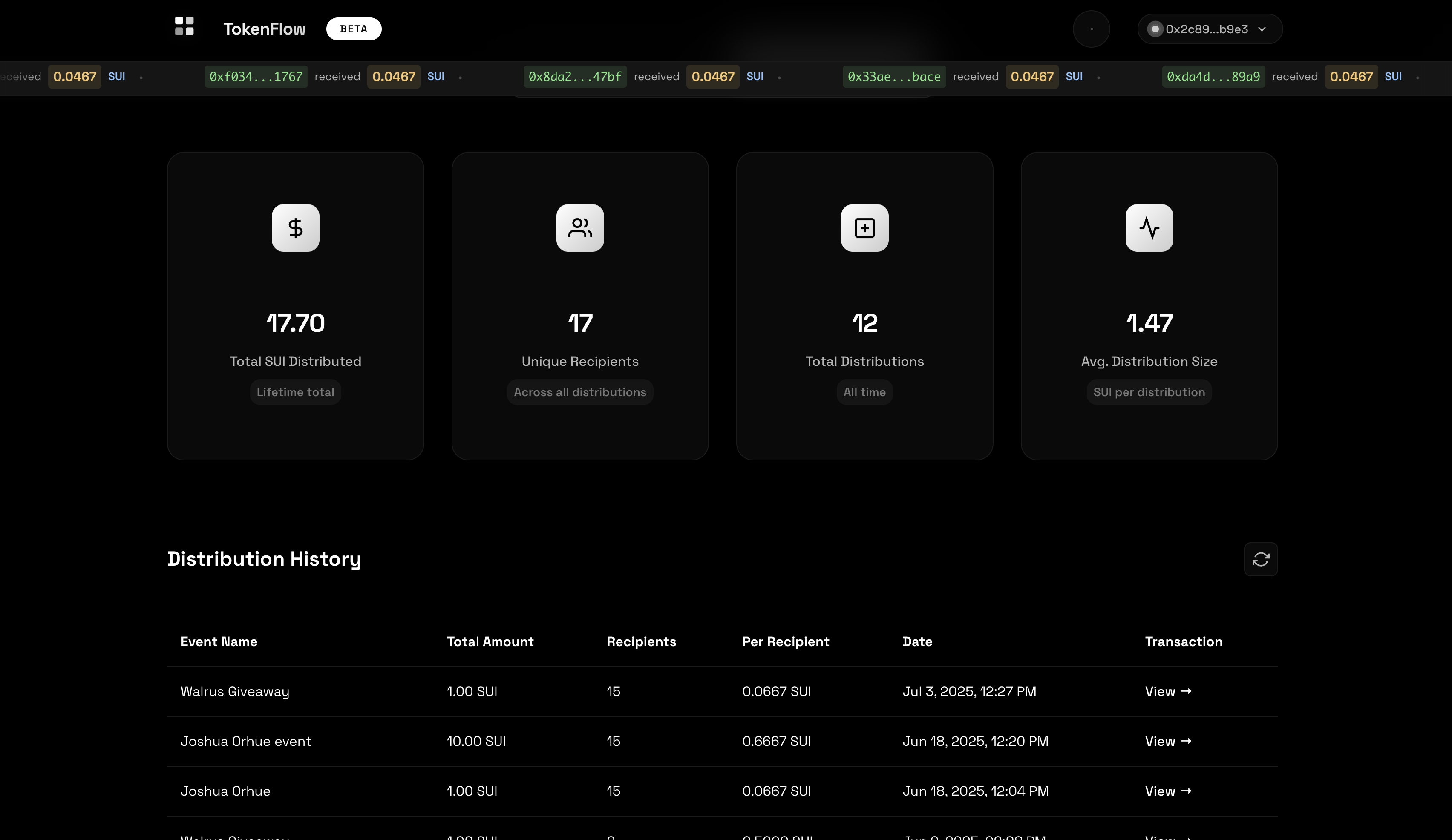Toggle the circular theme button near the wallet
The width and height of the screenshot is (1452, 840).
[x=1091, y=29]
